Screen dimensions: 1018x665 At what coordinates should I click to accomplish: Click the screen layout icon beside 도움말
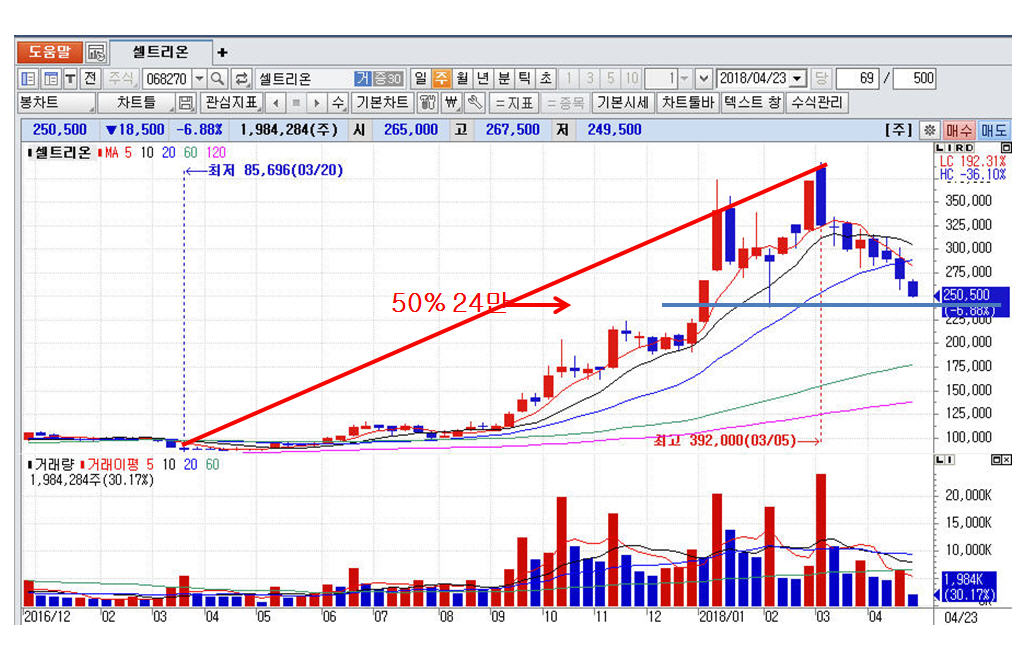95,52
